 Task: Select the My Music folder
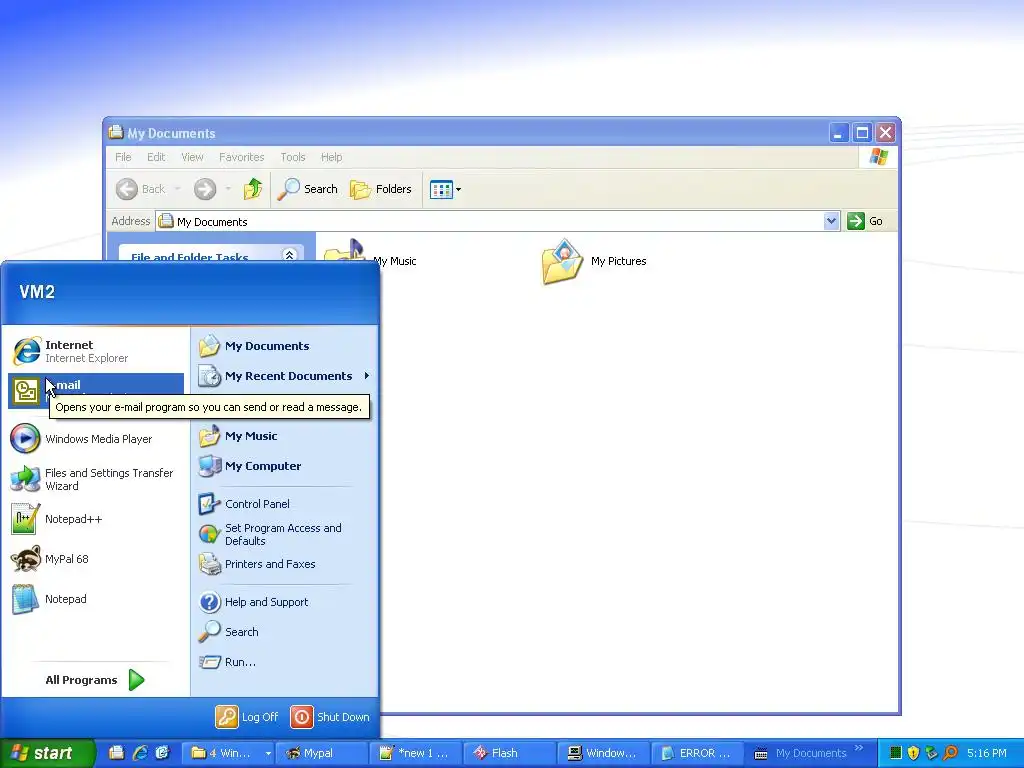pyautogui.click(x=394, y=261)
